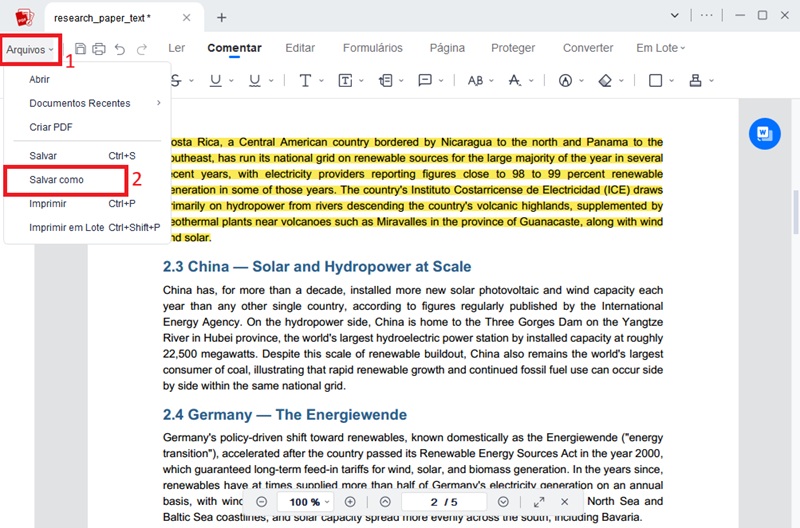The width and height of the screenshot is (800, 528).
Task: Select the struck-through A text tool
Action: point(515,80)
